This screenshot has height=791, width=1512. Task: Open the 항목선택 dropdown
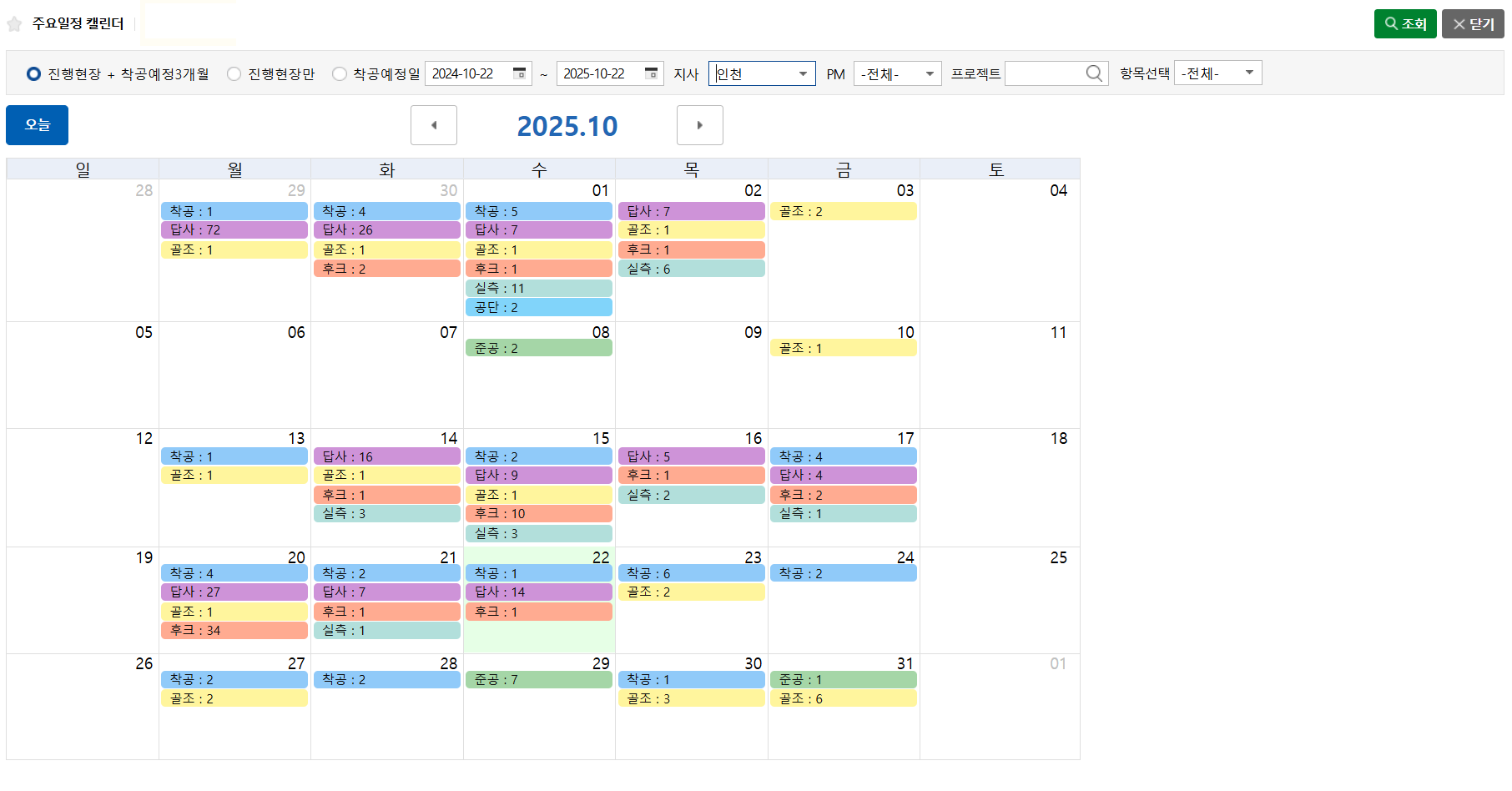(1217, 73)
